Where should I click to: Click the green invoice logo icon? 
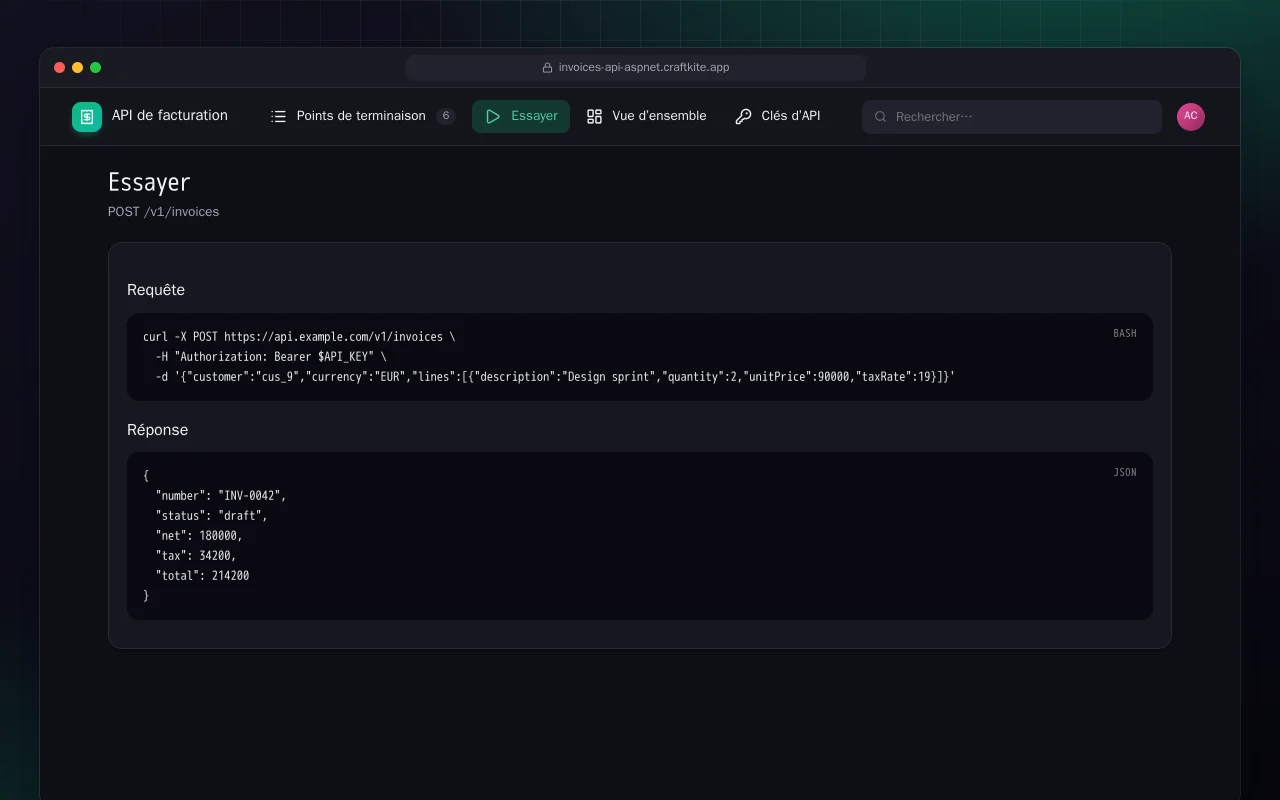point(87,117)
